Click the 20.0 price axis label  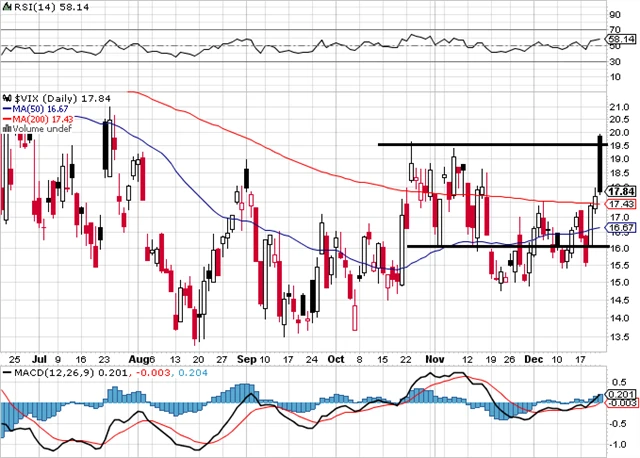pyautogui.click(x=620, y=132)
